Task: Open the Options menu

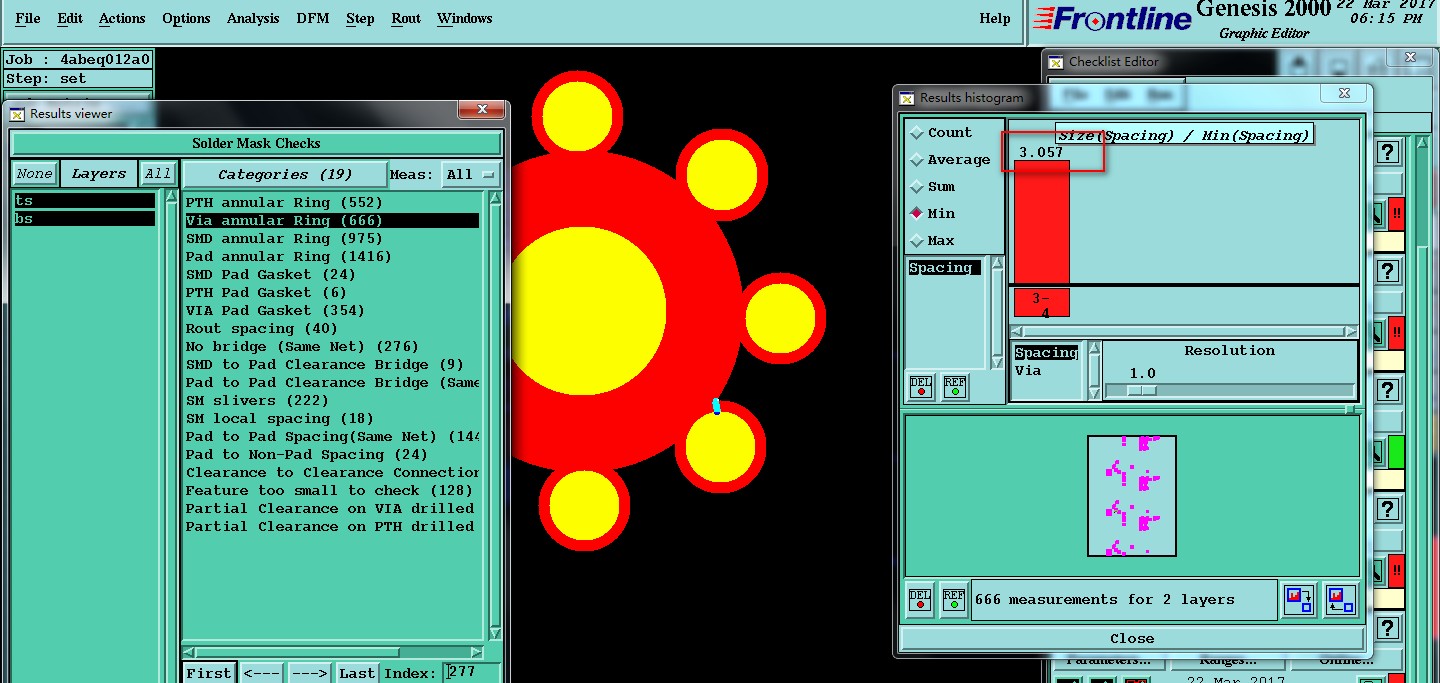Action: [186, 18]
